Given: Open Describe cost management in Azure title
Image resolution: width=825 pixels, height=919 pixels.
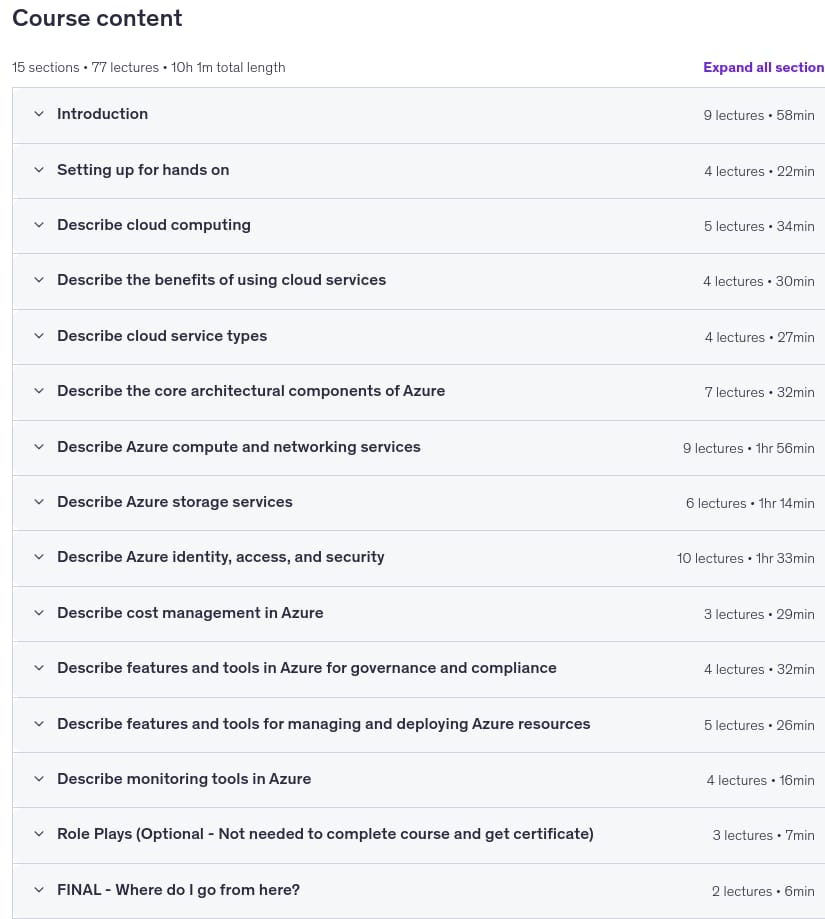Looking at the screenshot, I should coord(190,613).
